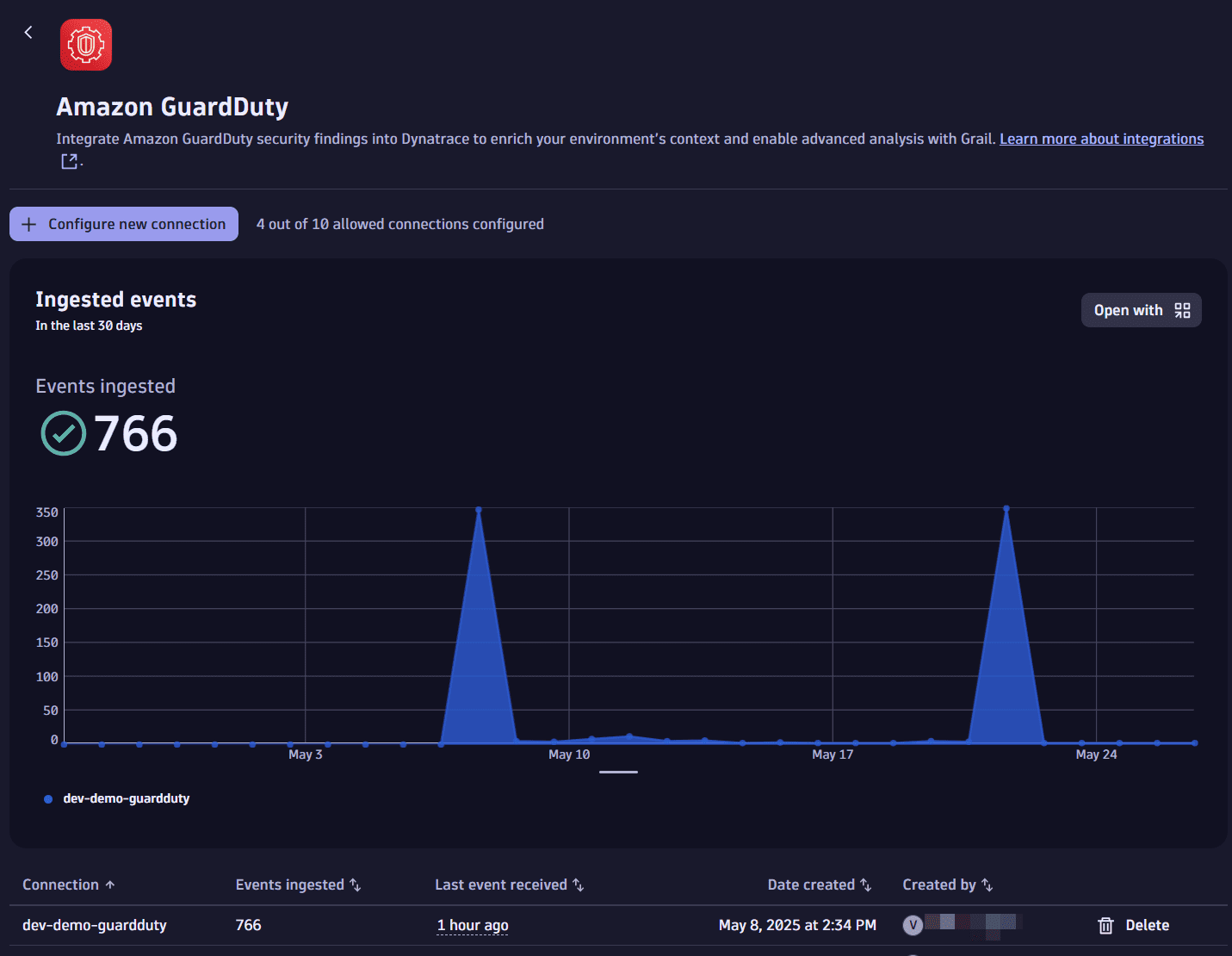Click 'May 8, 2025 at 2:34 PM' date
Screen dimensions: 1232x956
pyautogui.click(x=797, y=925)
